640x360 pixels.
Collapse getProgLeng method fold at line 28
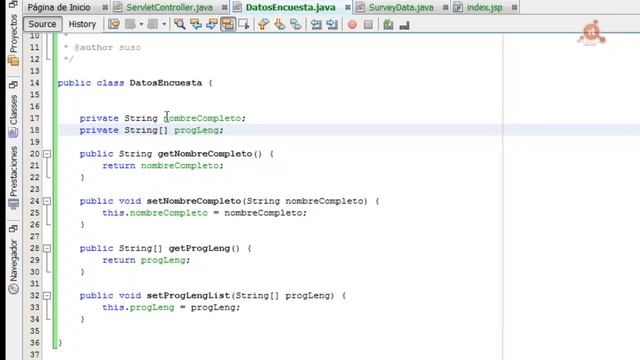(x=47, y=248)
